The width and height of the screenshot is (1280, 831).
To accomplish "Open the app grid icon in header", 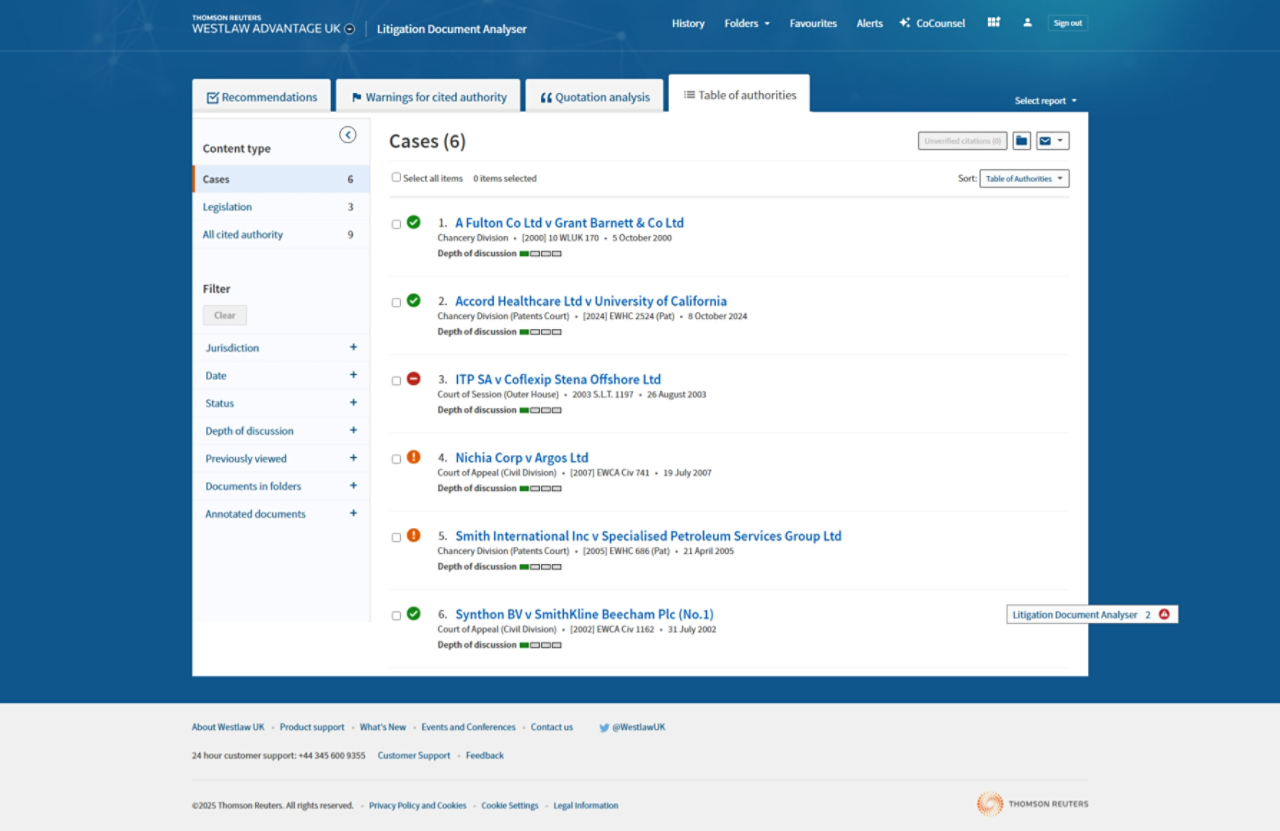I will click(993, 22).
